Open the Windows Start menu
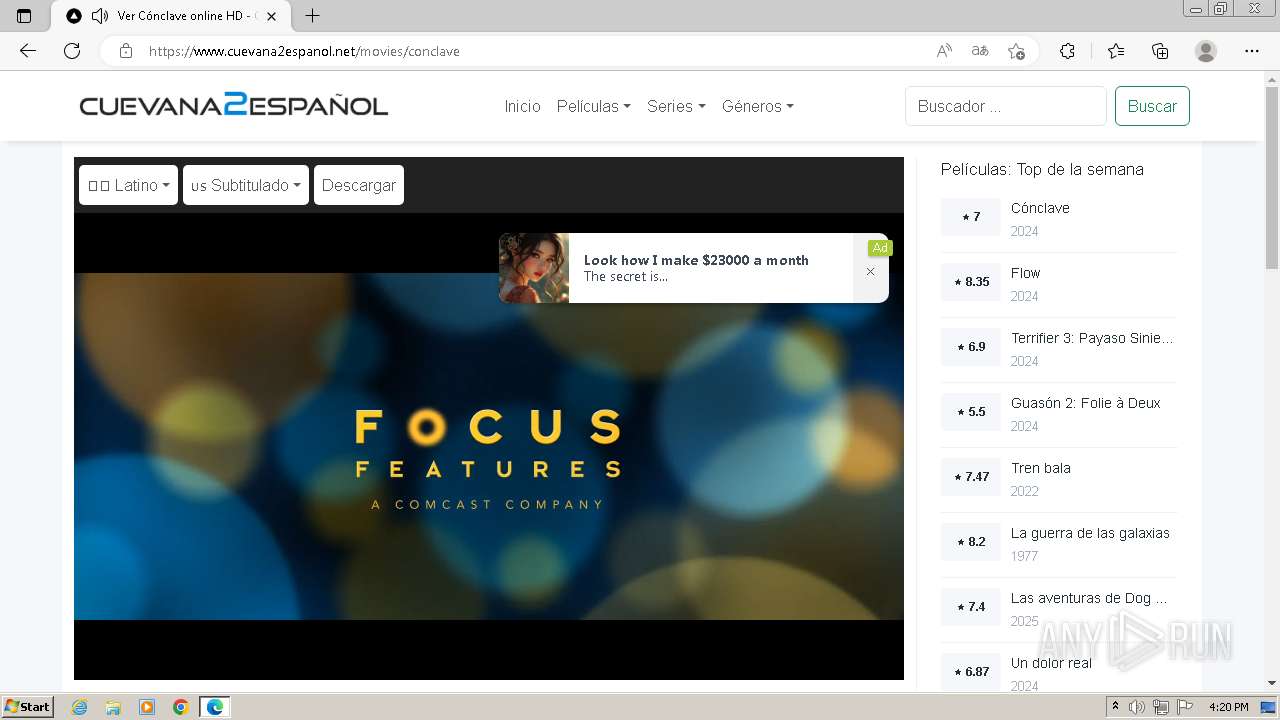 [x=27, y=707]
